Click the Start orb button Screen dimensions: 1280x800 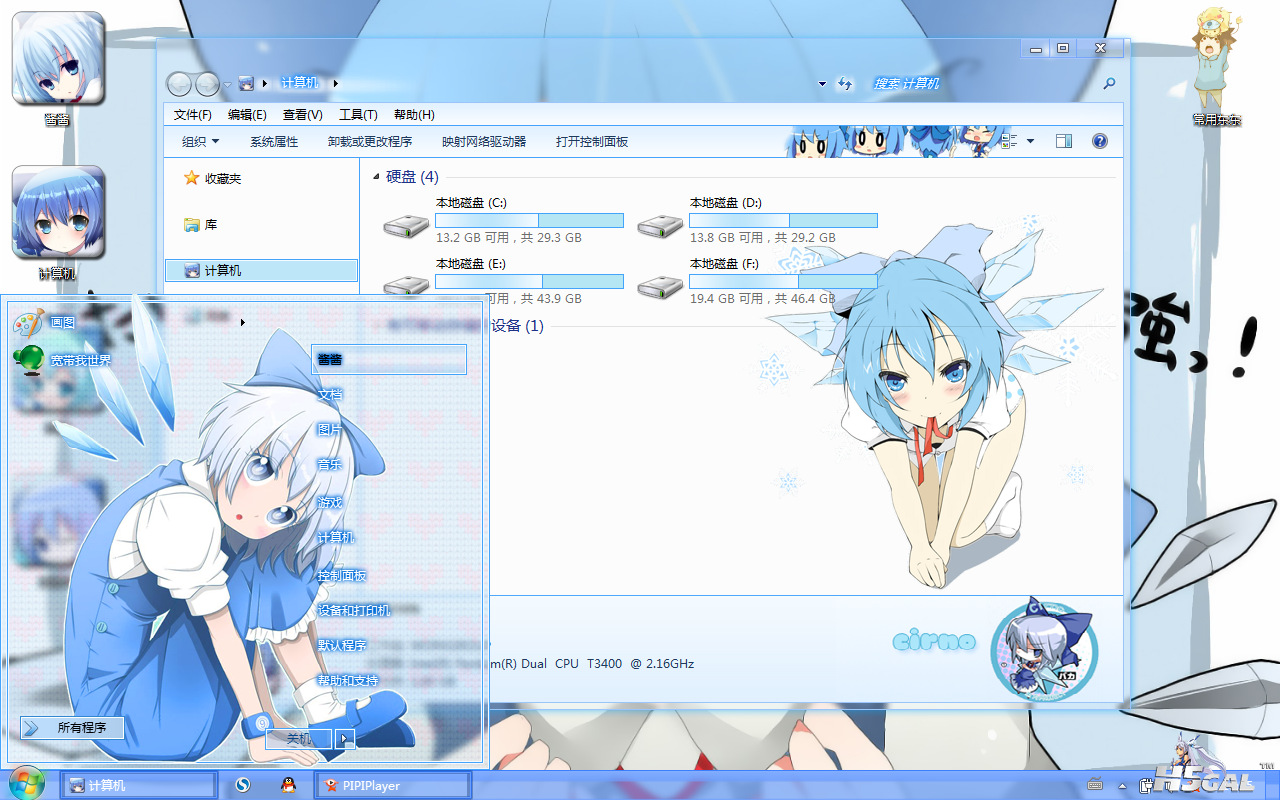pyautogui.click(x=26, y=783)
